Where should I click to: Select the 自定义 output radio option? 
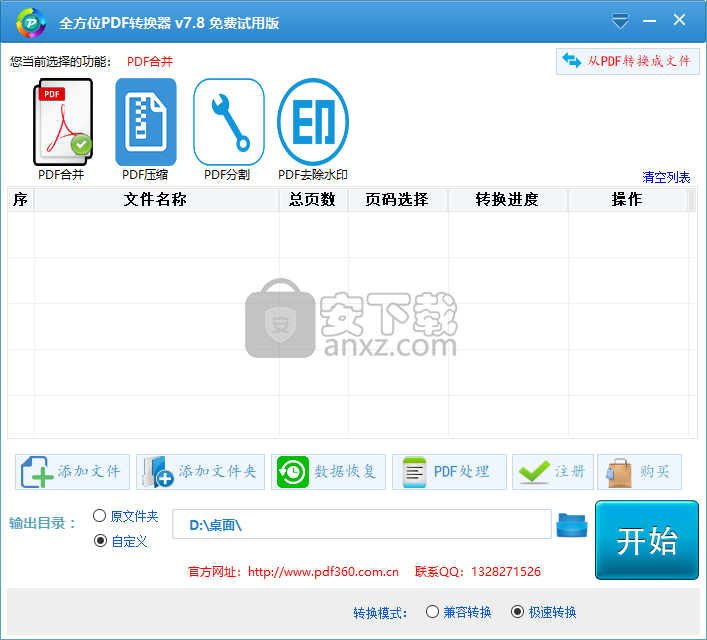pyautogui.click(x=100, y=541)
